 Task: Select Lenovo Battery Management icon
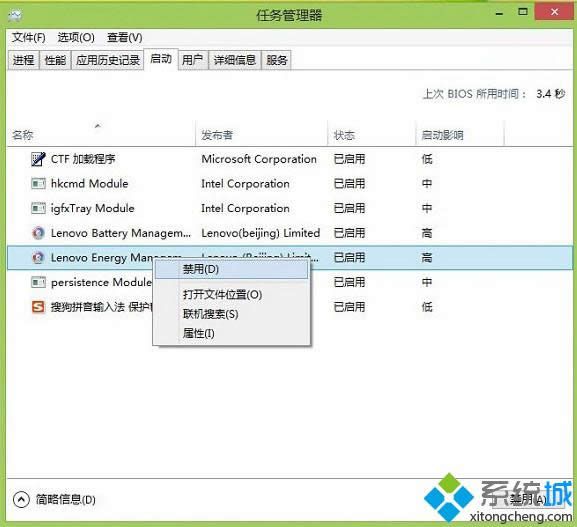click(38, 233)
